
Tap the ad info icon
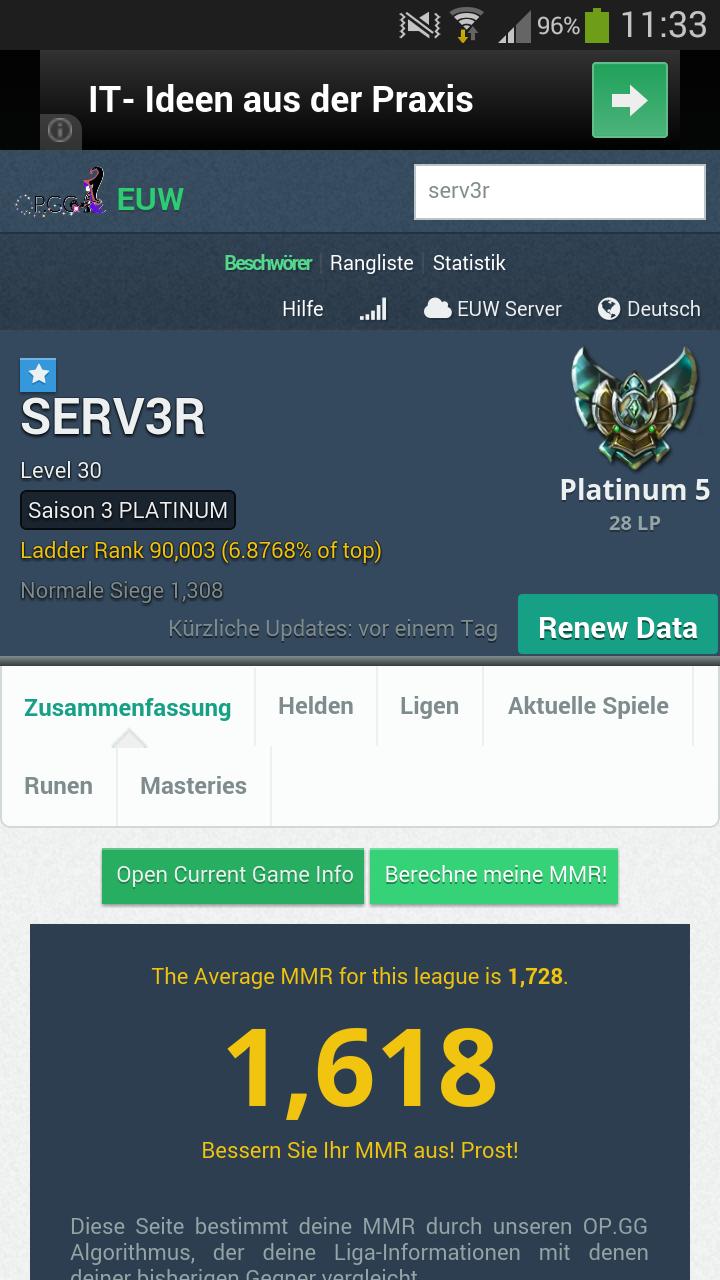(60, 131)
